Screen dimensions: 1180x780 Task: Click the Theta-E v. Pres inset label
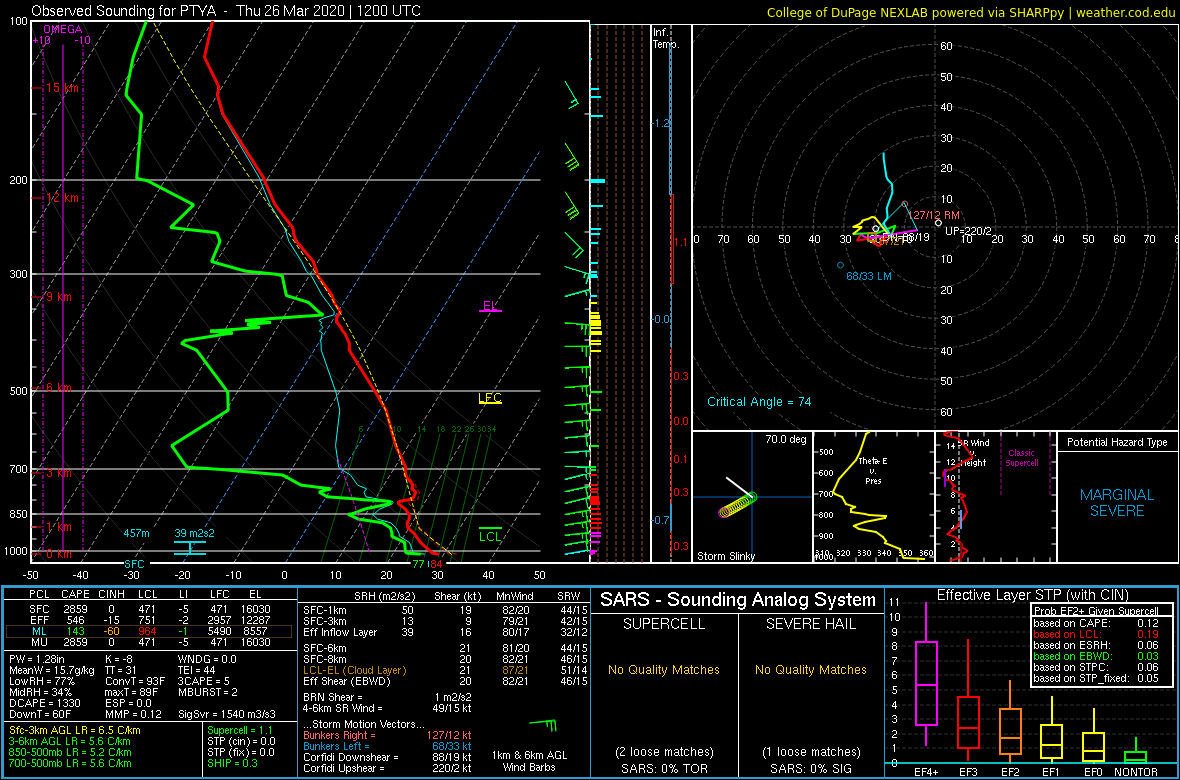873,471
